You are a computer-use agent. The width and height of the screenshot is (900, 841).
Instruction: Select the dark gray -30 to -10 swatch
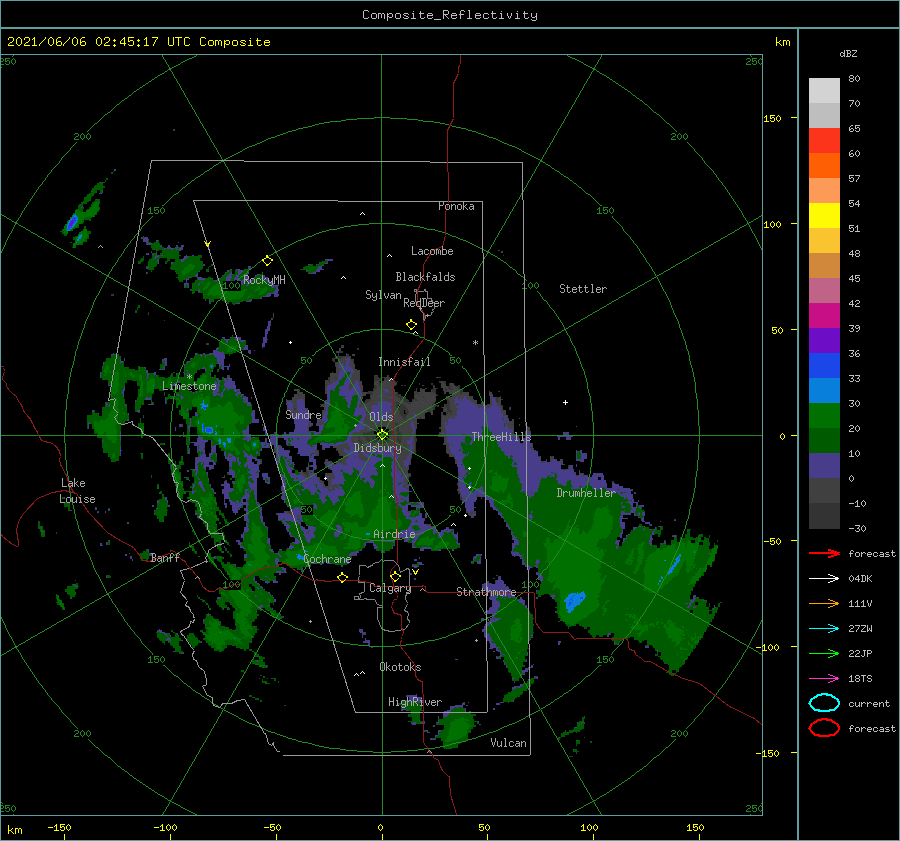(824, 516)
